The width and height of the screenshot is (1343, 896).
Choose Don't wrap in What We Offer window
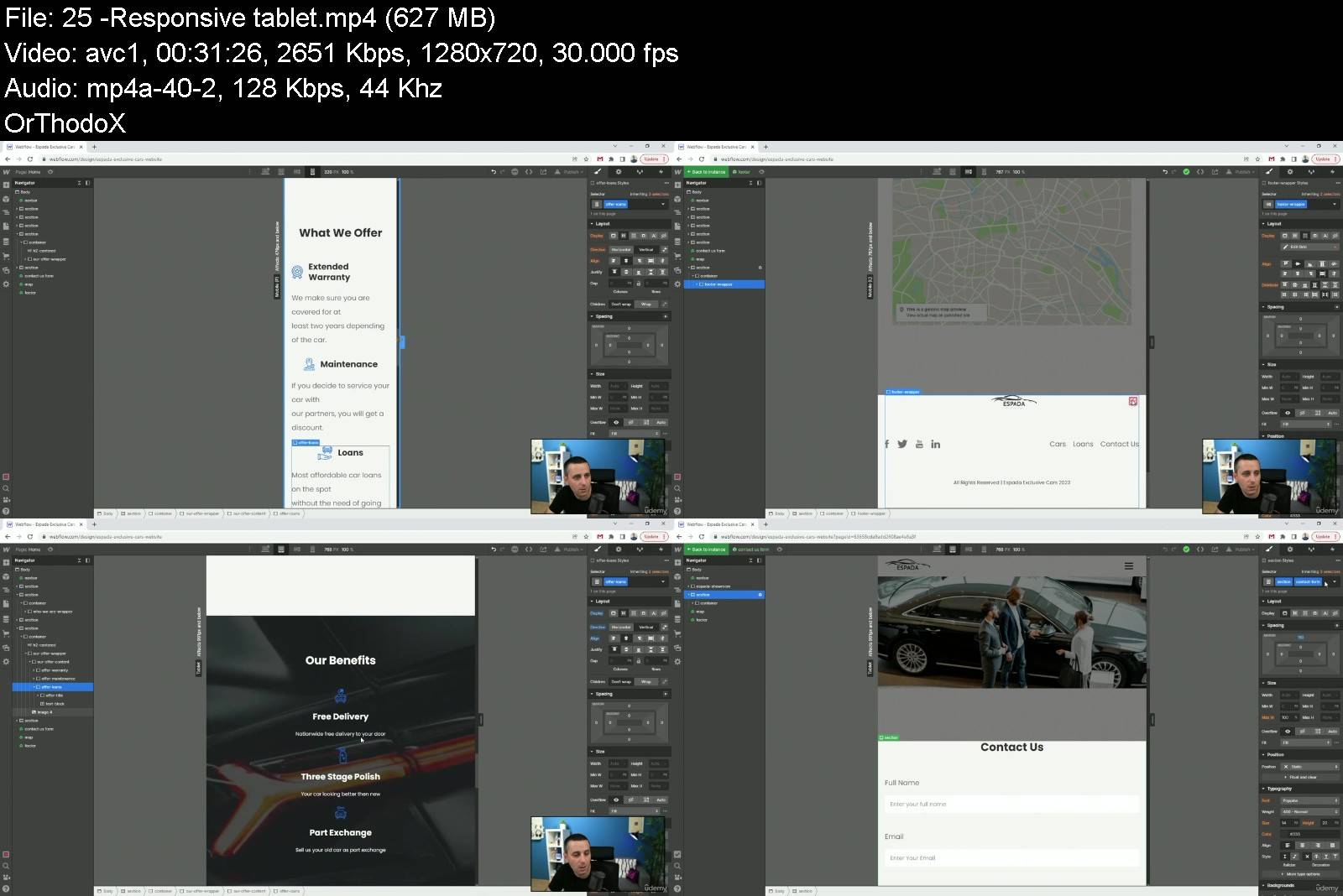point(621,305)
